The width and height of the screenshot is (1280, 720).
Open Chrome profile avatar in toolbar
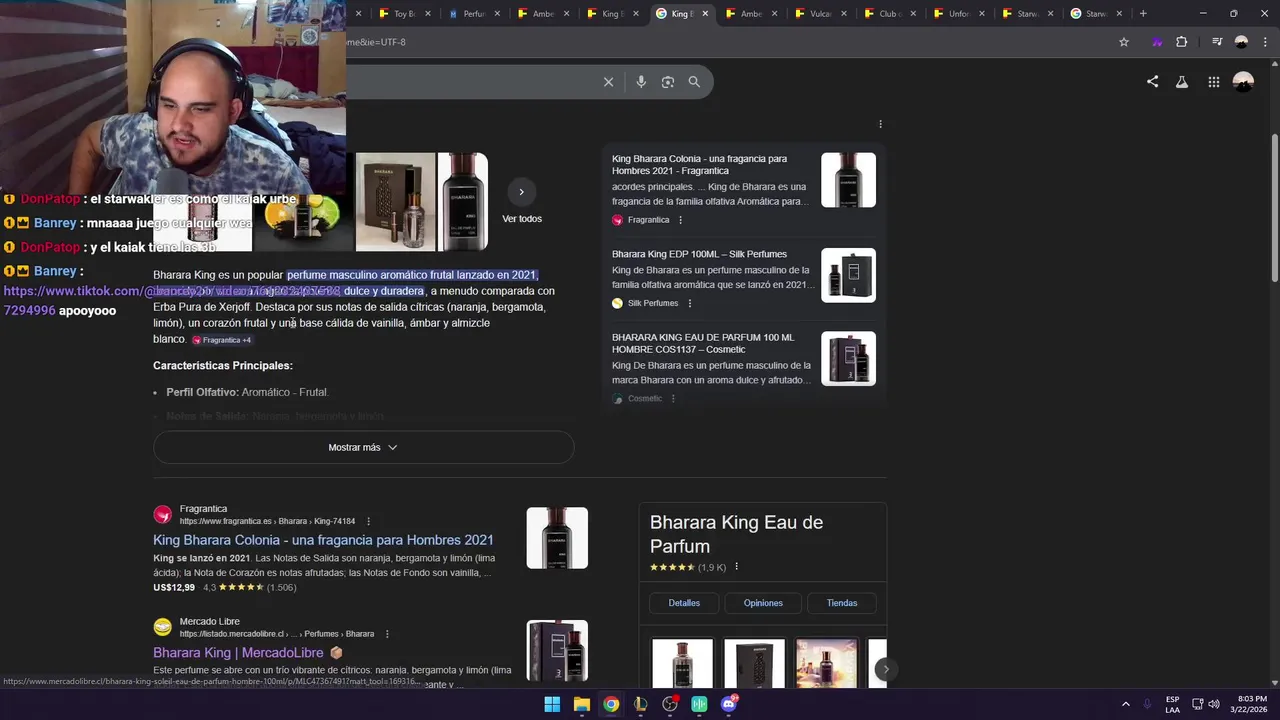coord(1241,42)
